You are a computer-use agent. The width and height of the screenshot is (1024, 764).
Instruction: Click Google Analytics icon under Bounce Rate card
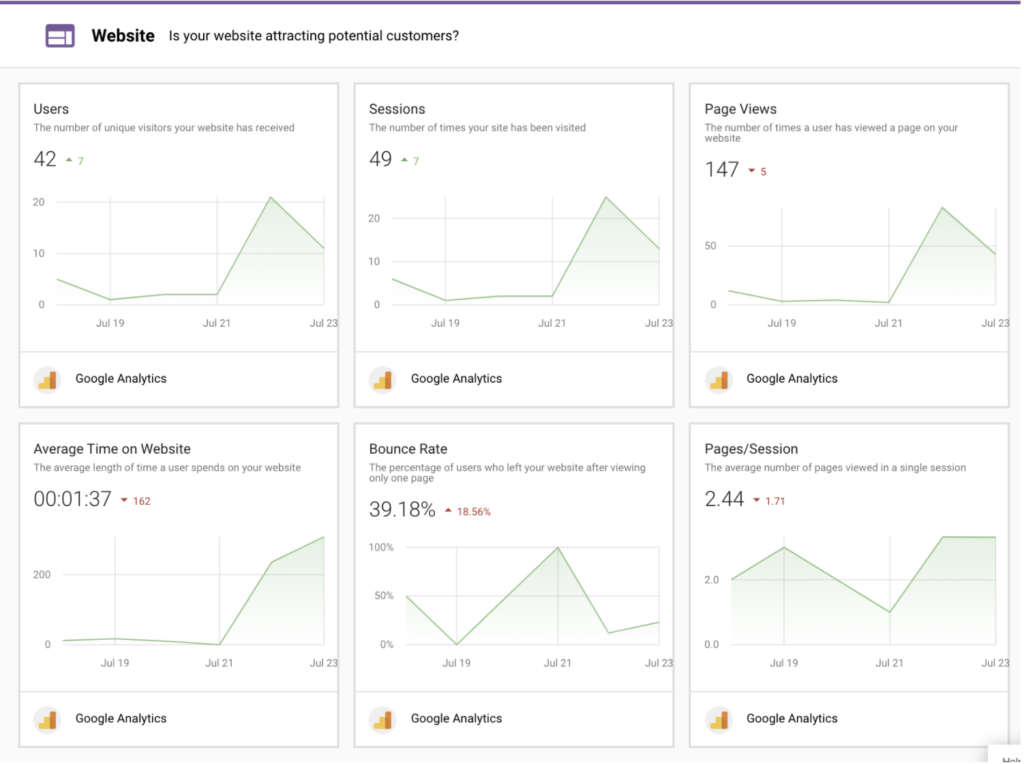coord(382,719)
